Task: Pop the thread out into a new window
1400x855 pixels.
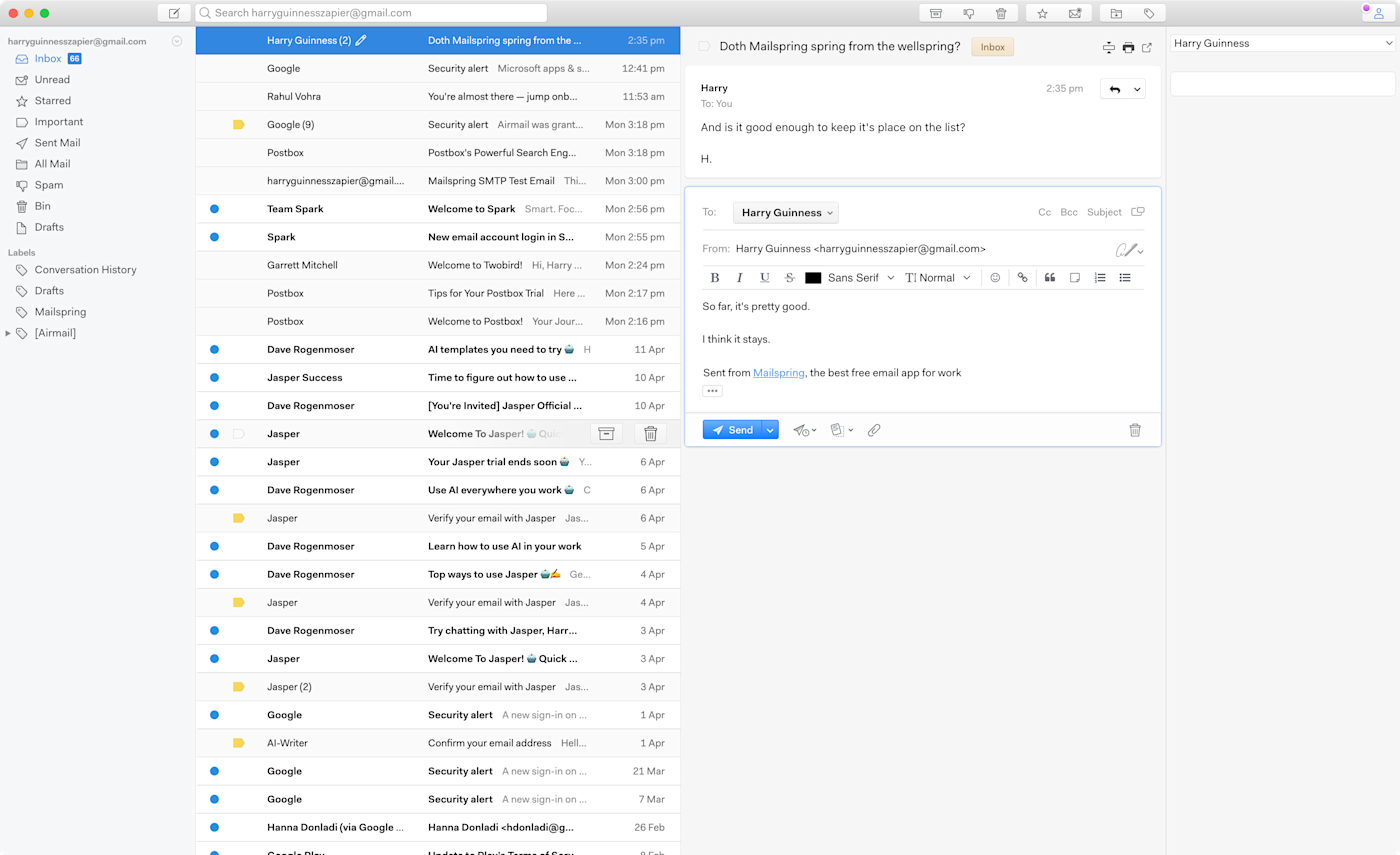Action: (x=1147, y=47)
